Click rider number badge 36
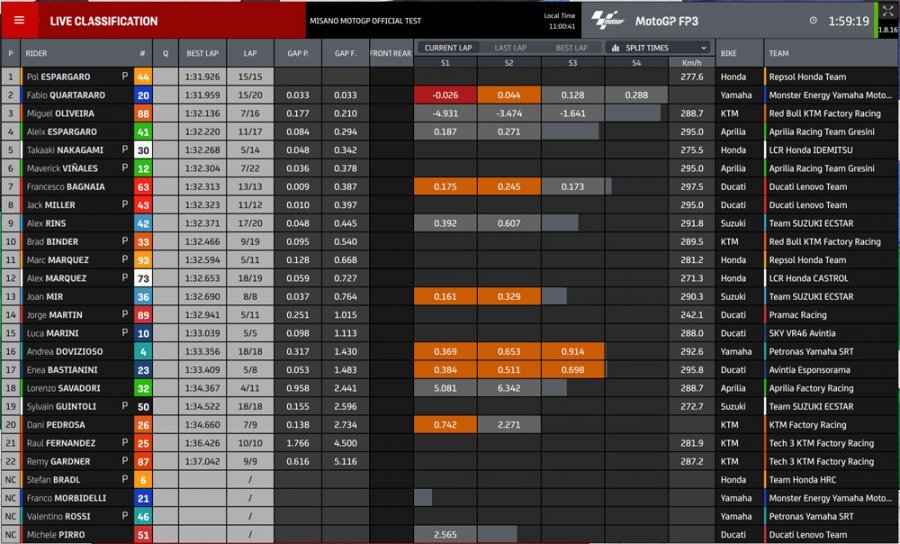 (143, 297)
